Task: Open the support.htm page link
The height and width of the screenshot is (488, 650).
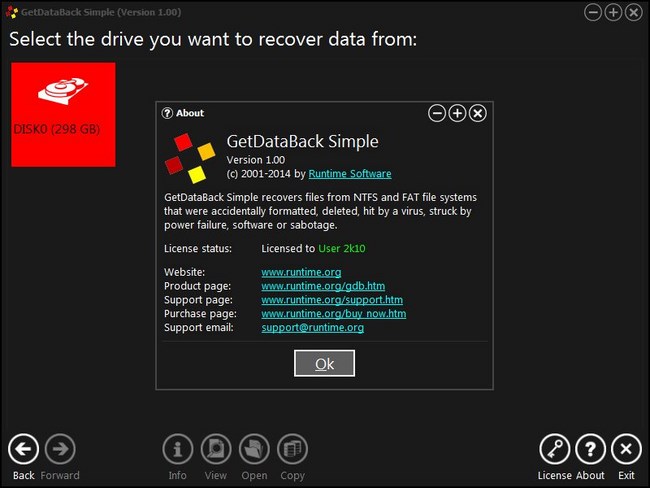Action: pos(332,300)
